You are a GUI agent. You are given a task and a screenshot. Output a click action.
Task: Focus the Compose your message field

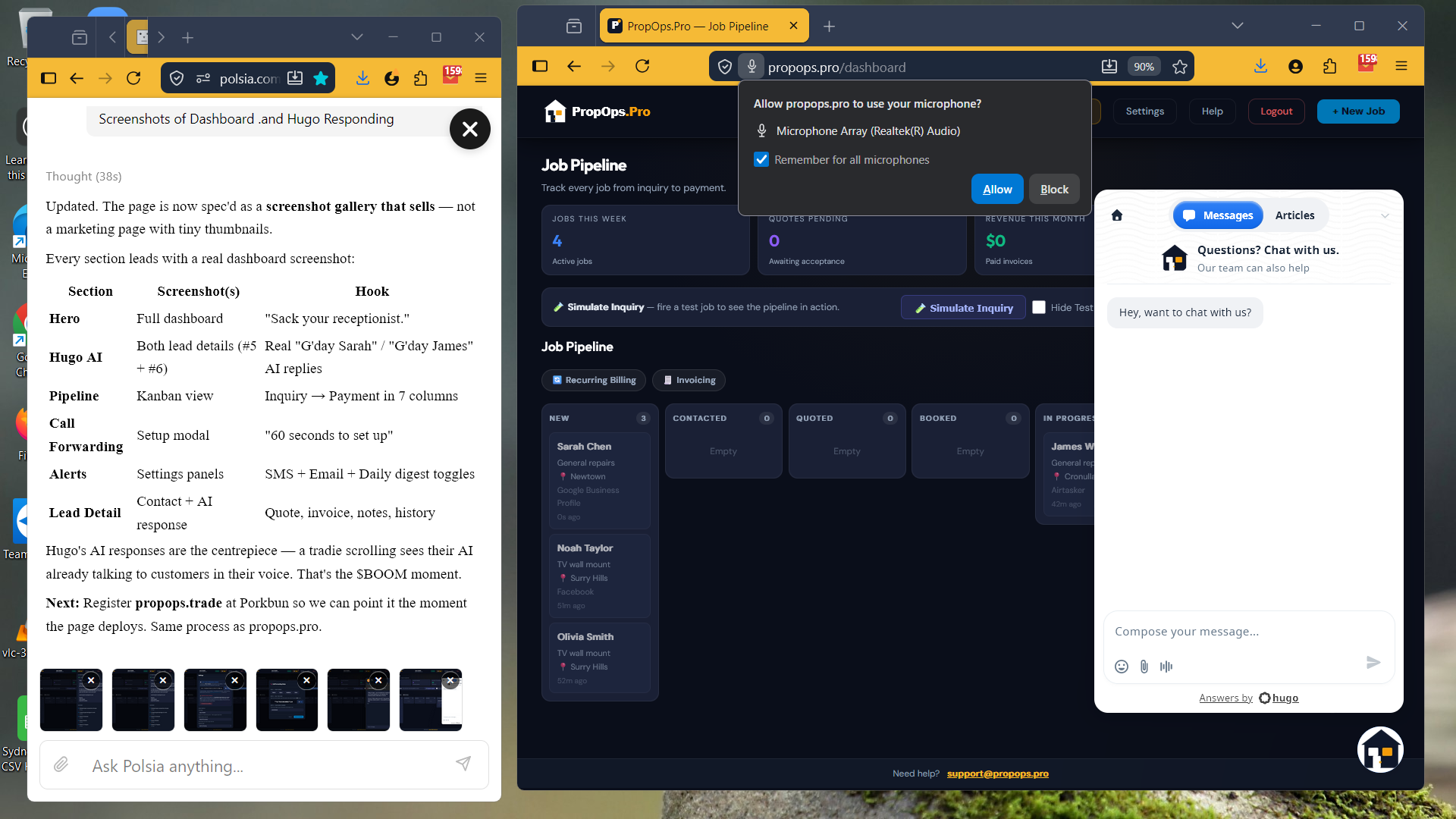tap(1248, 632)
